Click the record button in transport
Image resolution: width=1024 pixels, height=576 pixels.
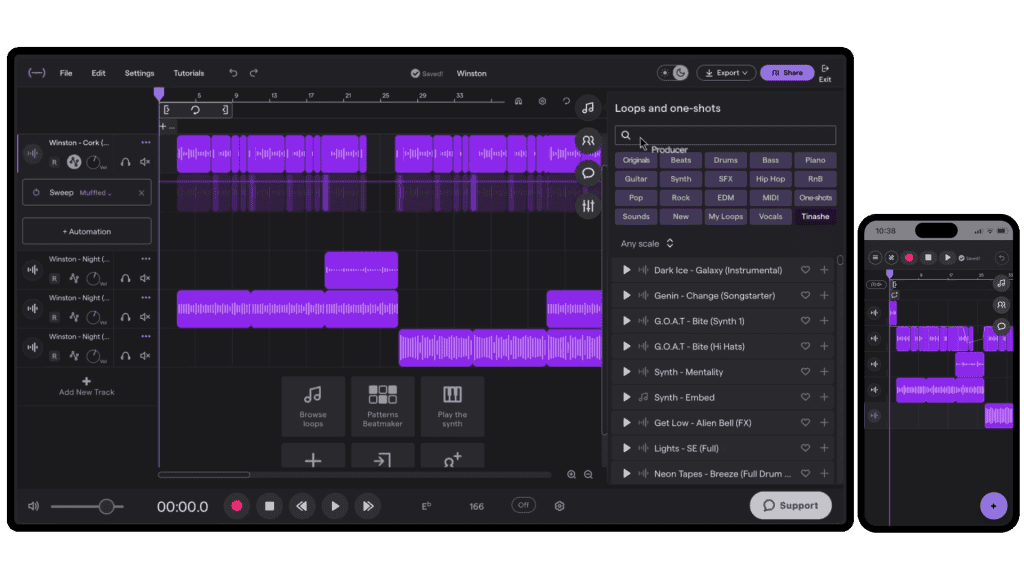click(x=237, y=506)
